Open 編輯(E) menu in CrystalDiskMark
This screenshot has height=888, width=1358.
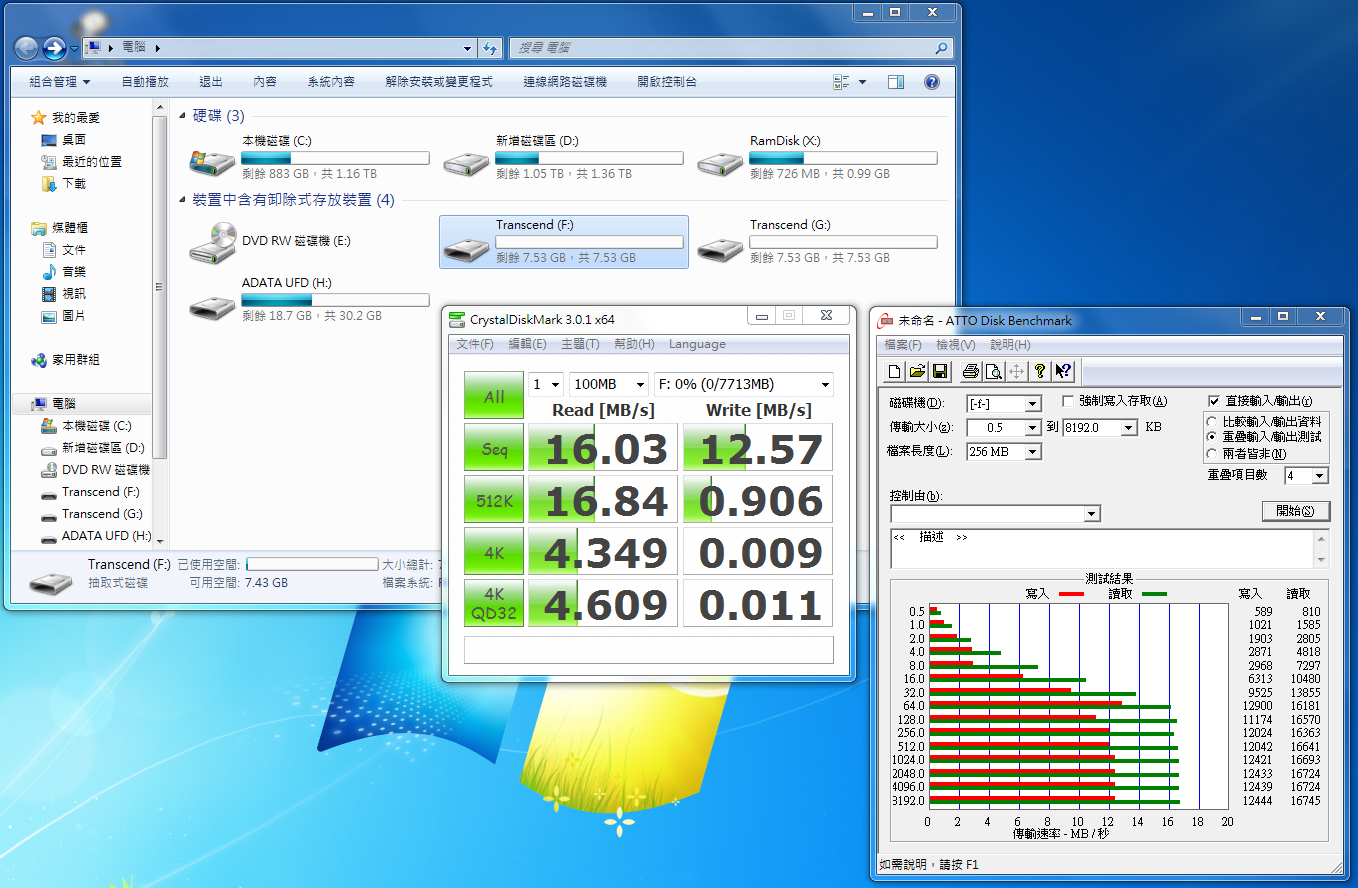coord(528,344)
